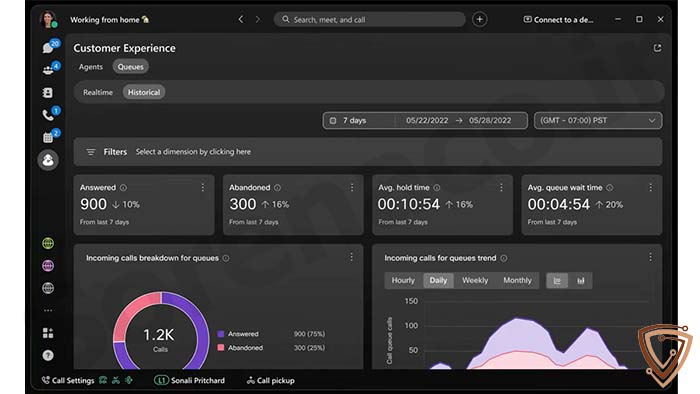Go forward with the right arrow
The width and height of the screenshot is (700, 394).
[258, 19]
